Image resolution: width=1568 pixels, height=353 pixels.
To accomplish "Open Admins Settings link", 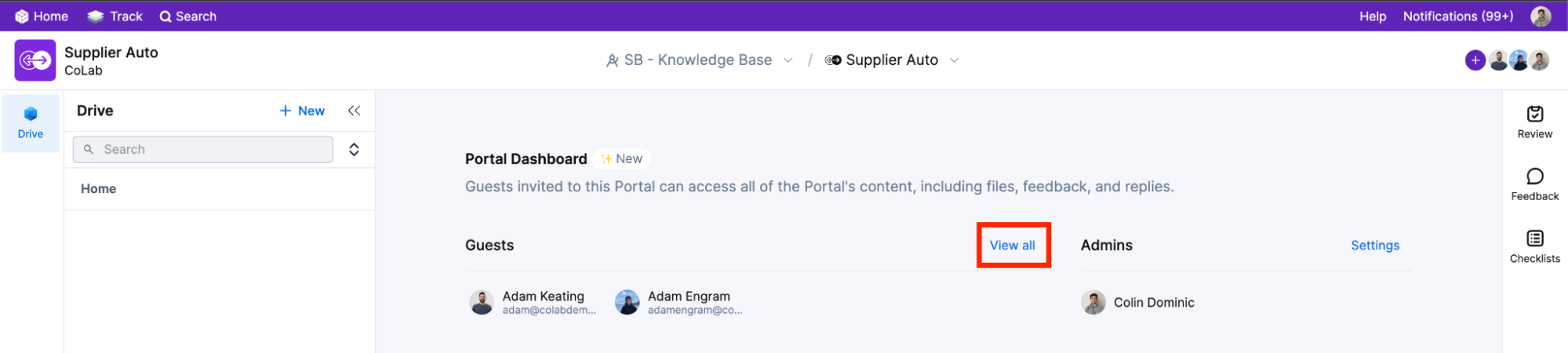I will point(1374,246).
